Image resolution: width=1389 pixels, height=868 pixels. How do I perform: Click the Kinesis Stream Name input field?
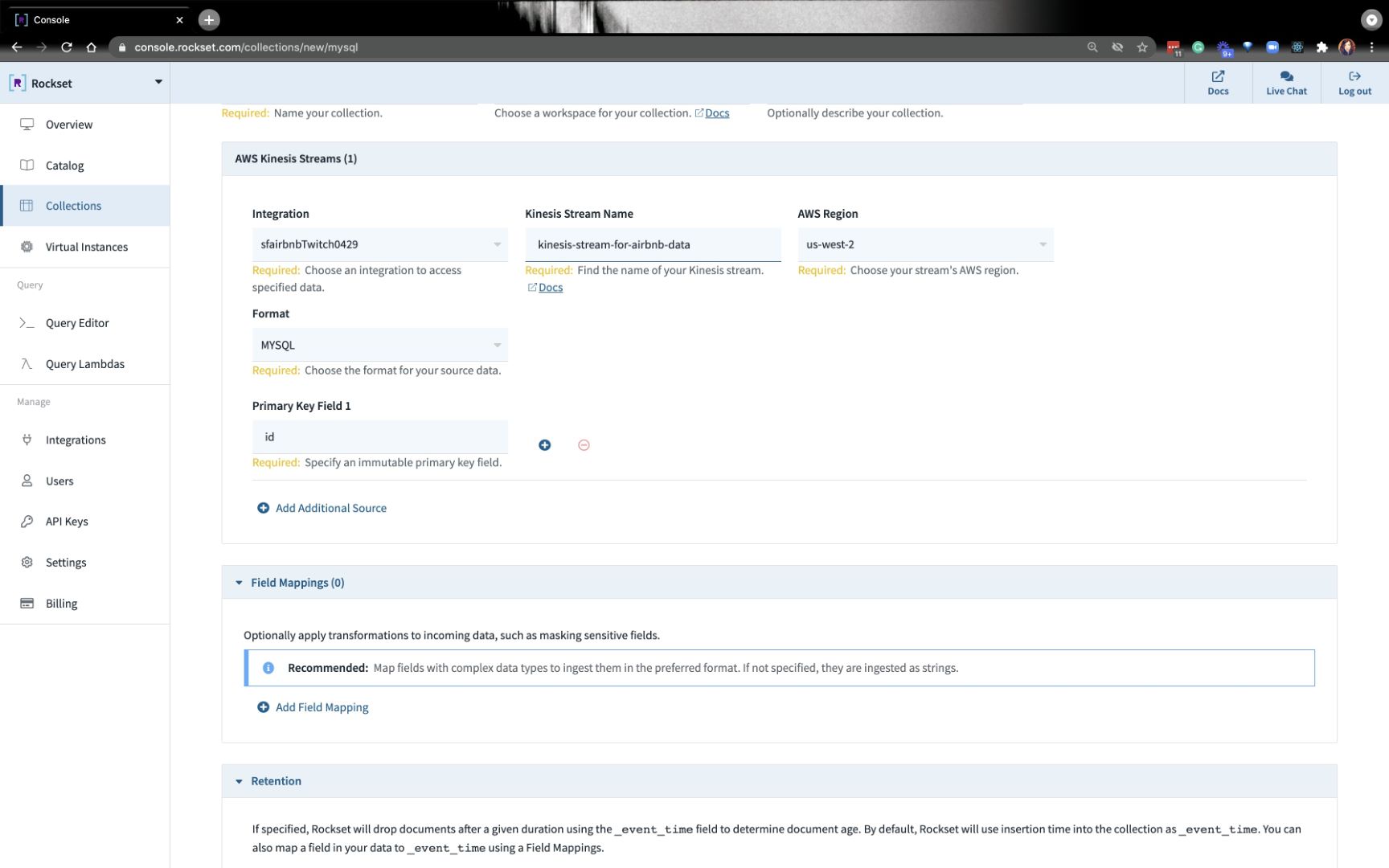click(653, 244)
